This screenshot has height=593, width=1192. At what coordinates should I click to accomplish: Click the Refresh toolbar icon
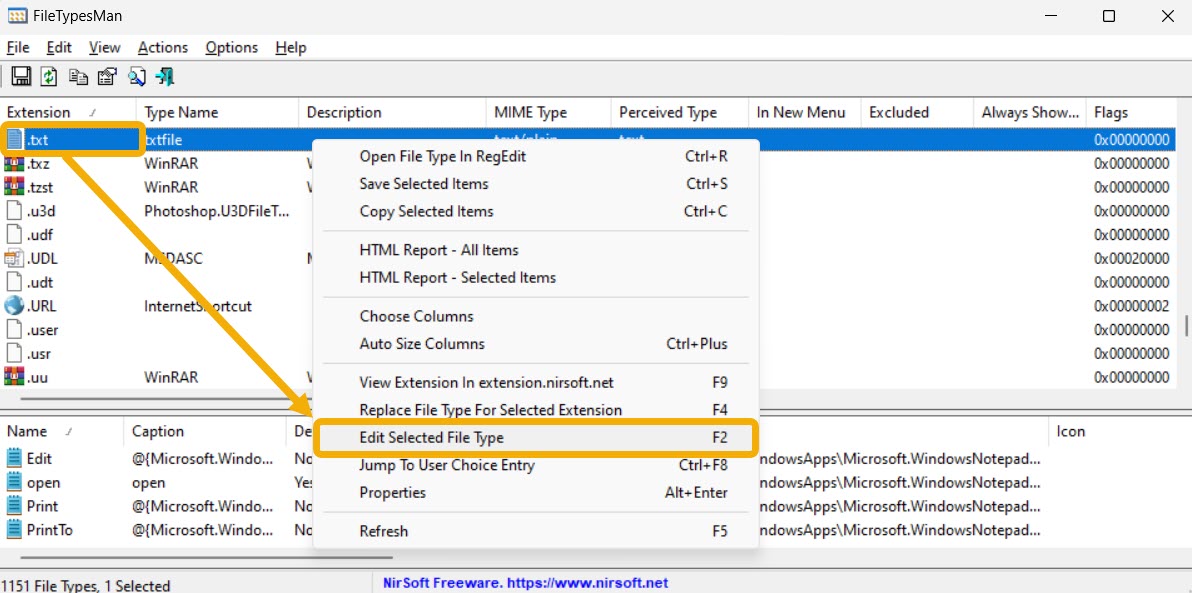tap(49, 76)
